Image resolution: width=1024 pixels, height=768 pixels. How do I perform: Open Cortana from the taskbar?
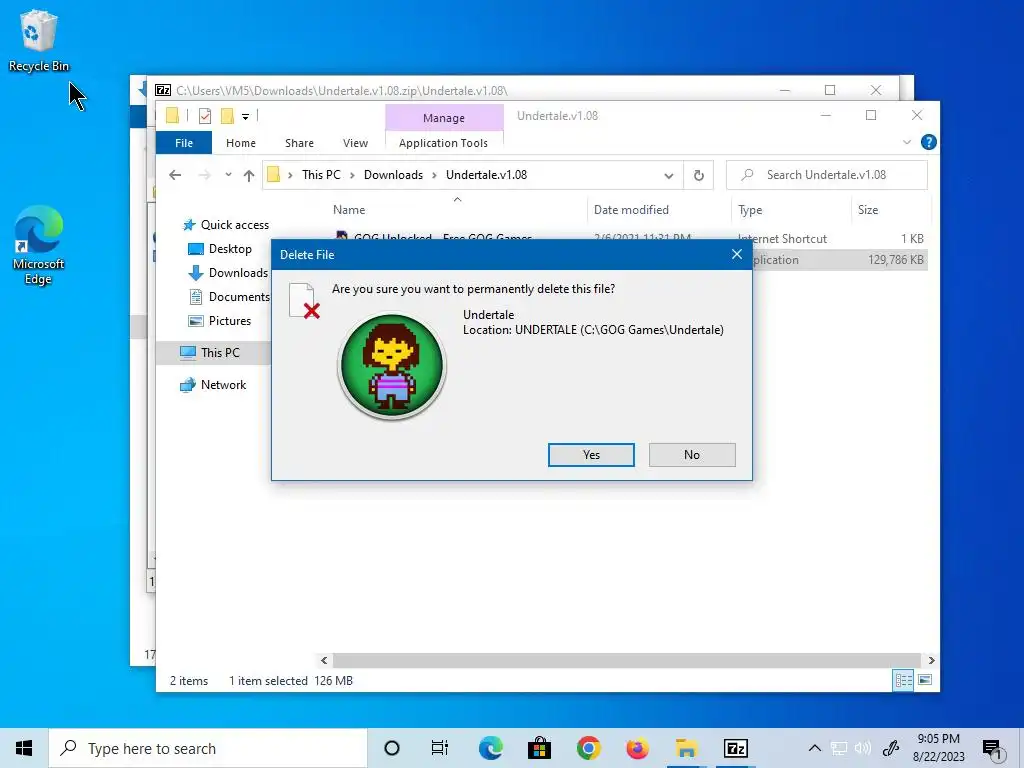coord(392,748)
